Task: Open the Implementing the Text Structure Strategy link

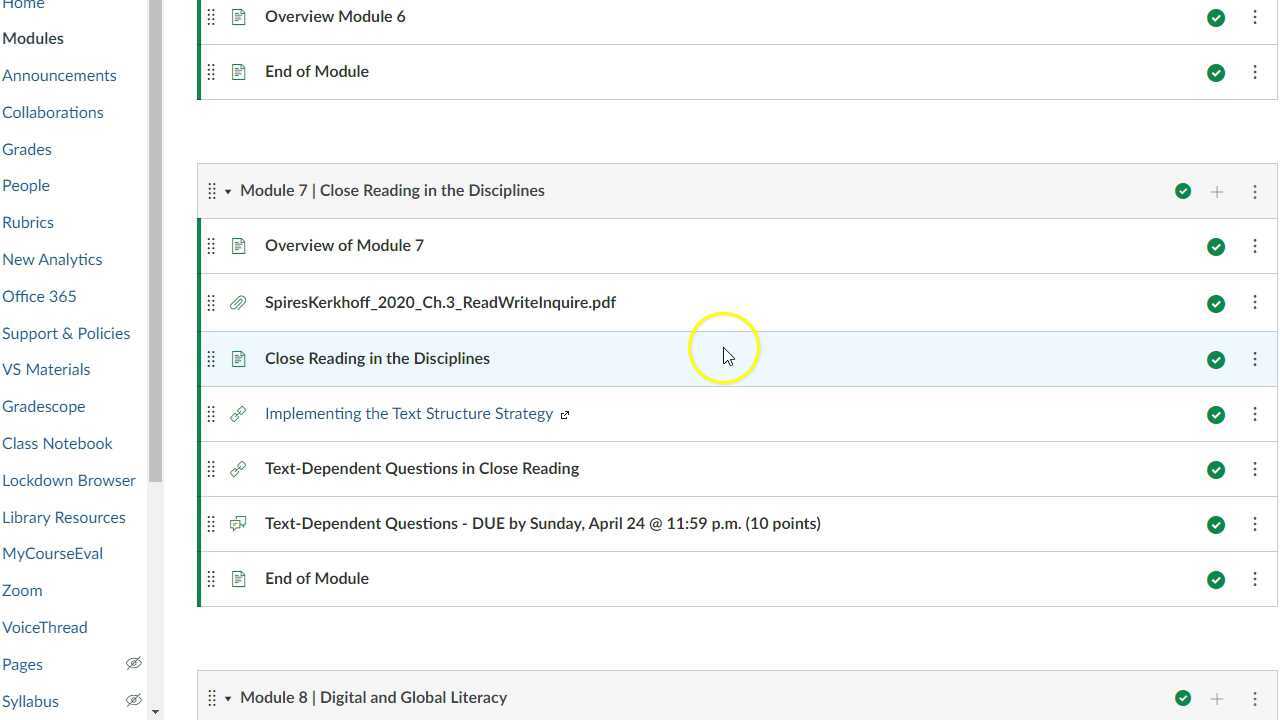Action: (x=409, y=413)
